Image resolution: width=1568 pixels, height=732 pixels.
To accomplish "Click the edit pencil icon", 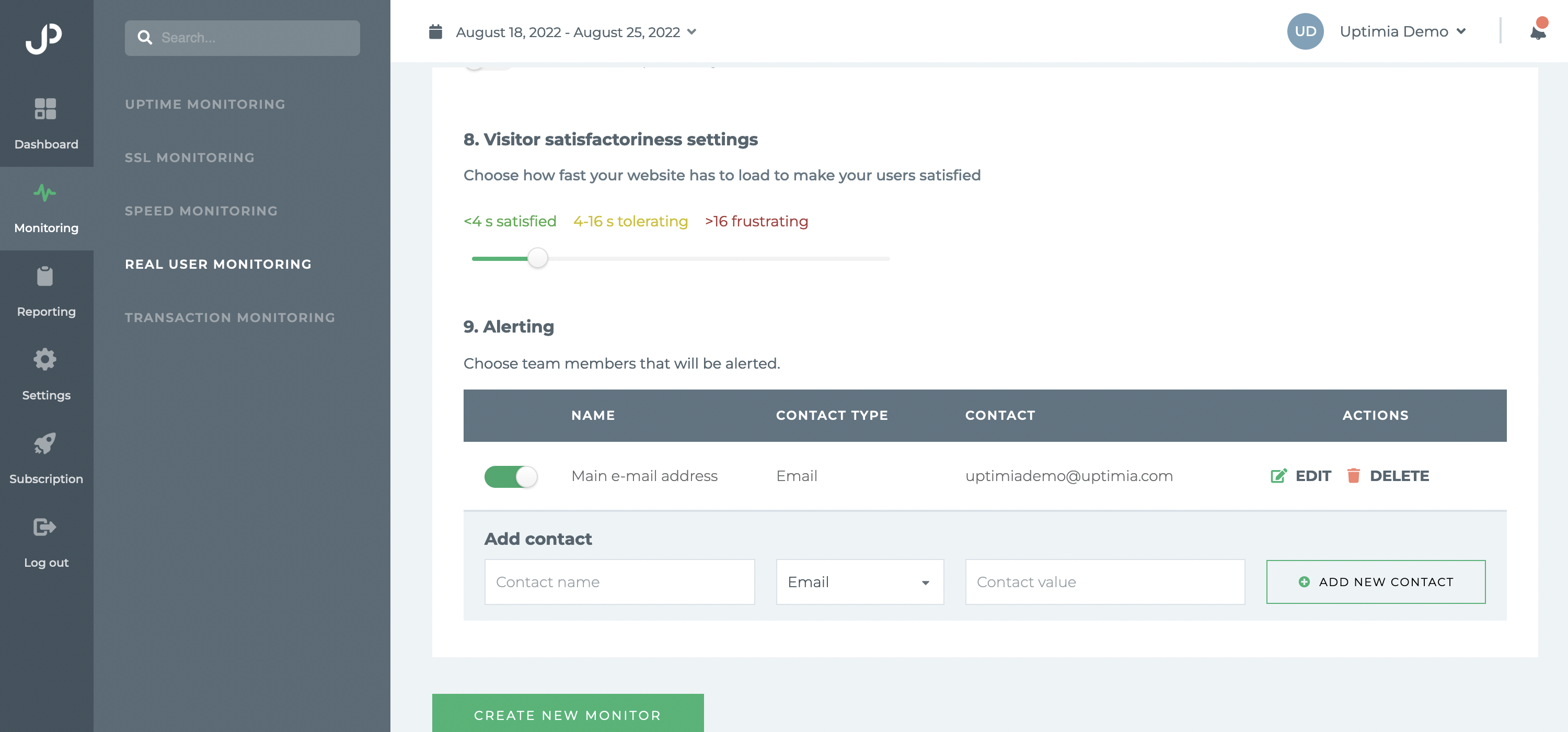I will 1278,476.
